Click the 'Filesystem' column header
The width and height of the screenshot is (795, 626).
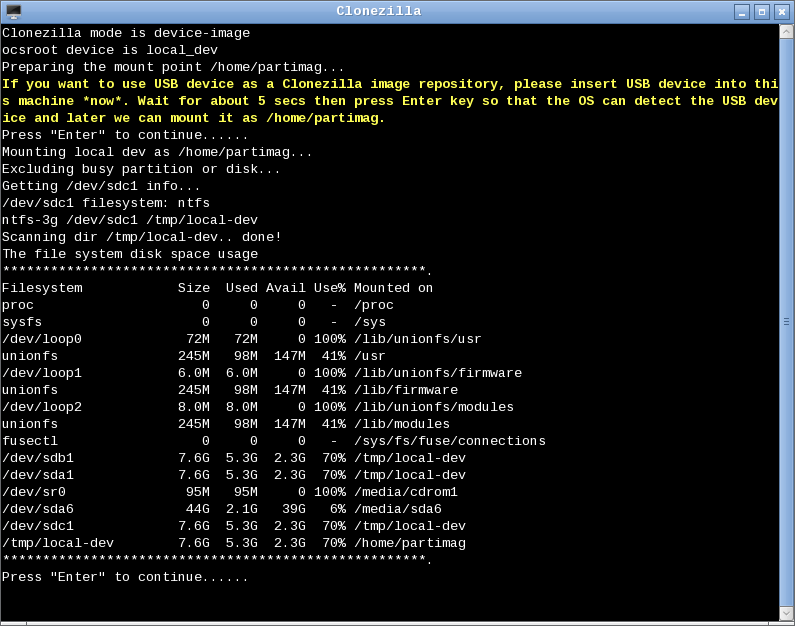[42, 288]
